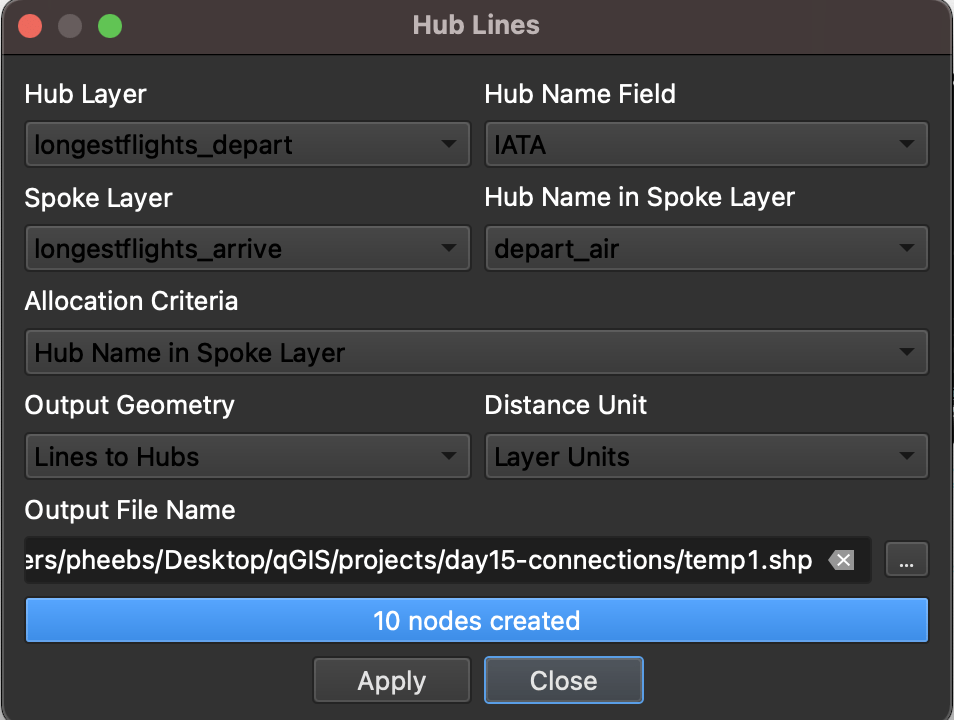Clear the output file name text

[x=842, y=561]
